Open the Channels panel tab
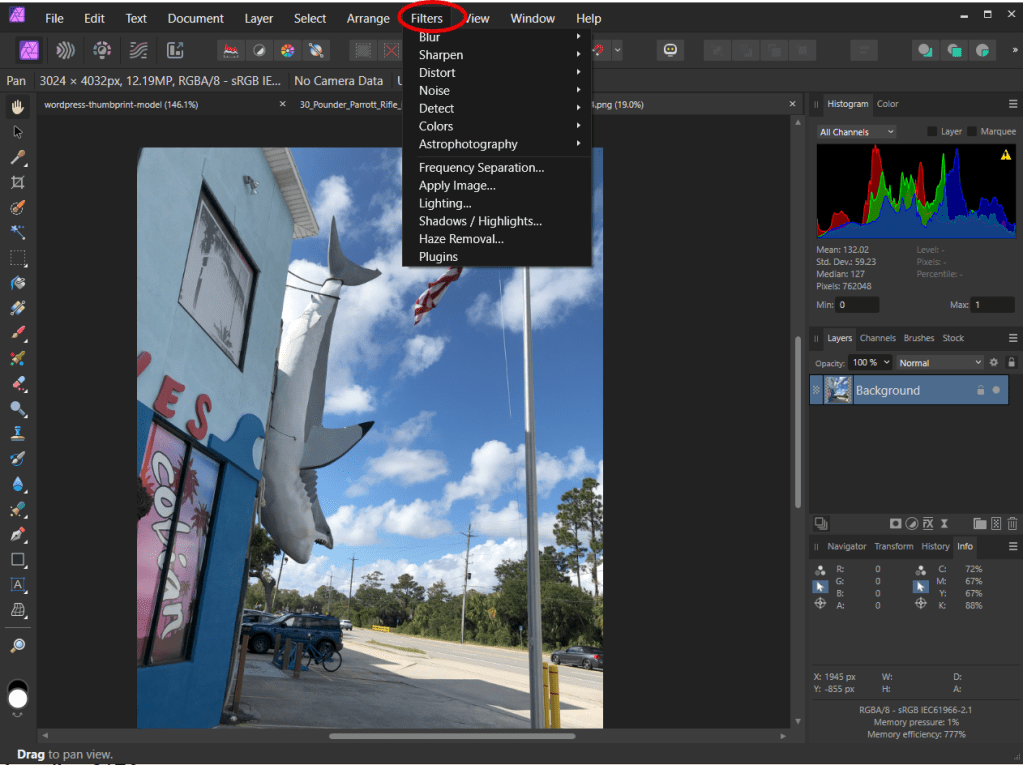The height and width of the screenshot is (765, 1023). [877, 338]
